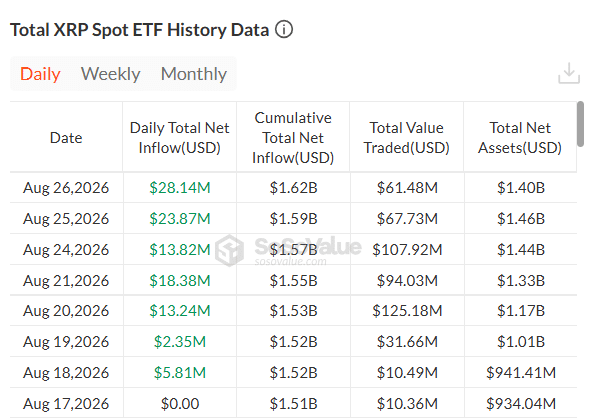
Task: Select the Daily tab
Action: click(x=40, y=74)
